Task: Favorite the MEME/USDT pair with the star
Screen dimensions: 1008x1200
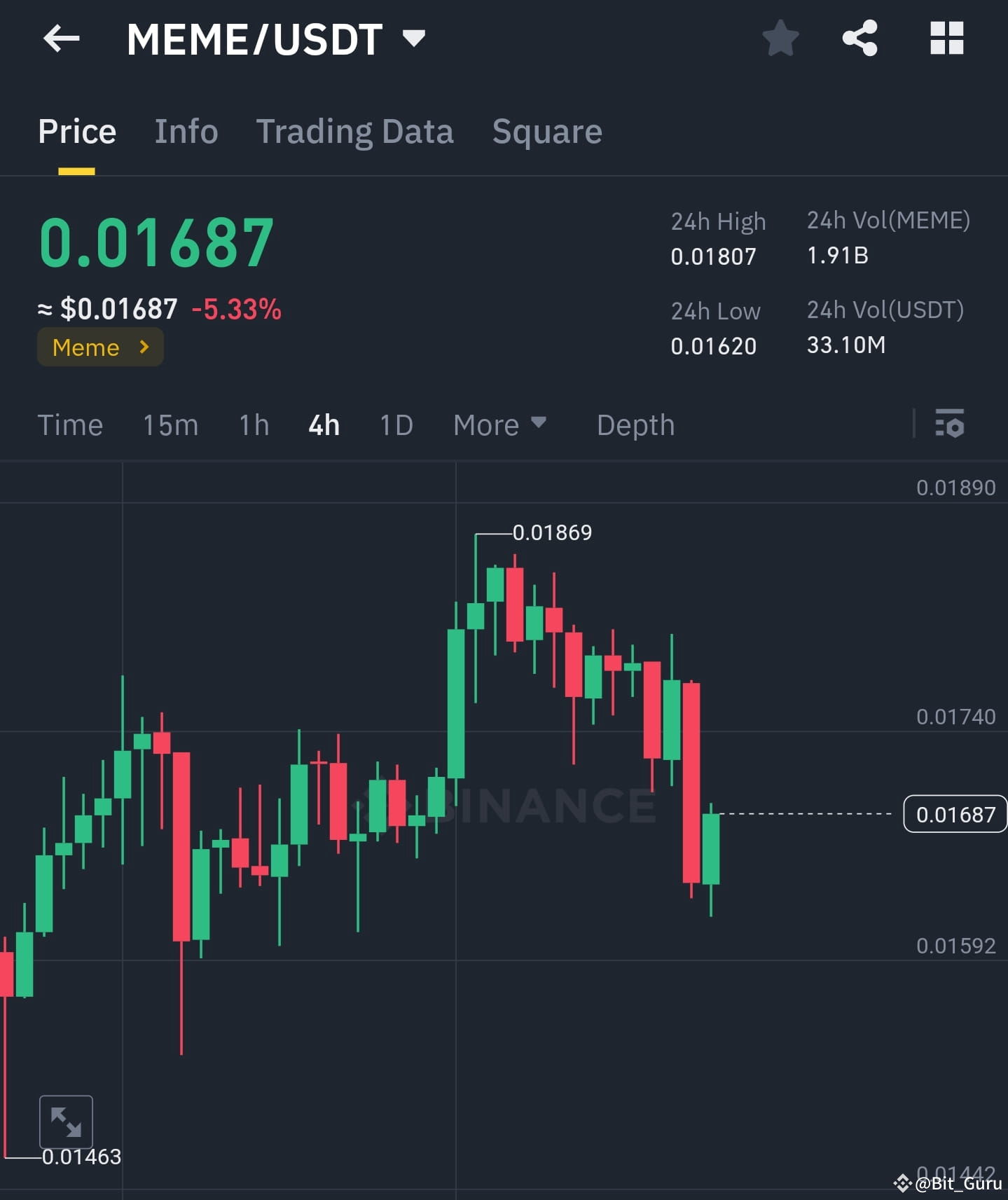Action: pos(780,39)
